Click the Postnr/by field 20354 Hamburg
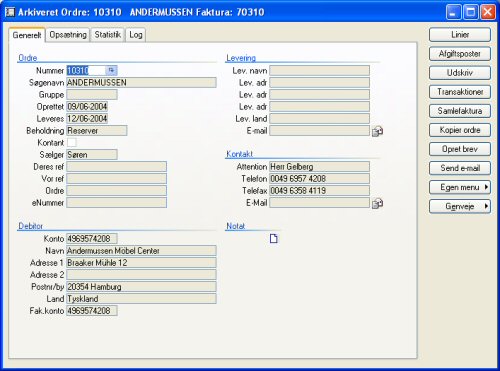This screenshot has height=371, width=500. click(x=141, y=286)
